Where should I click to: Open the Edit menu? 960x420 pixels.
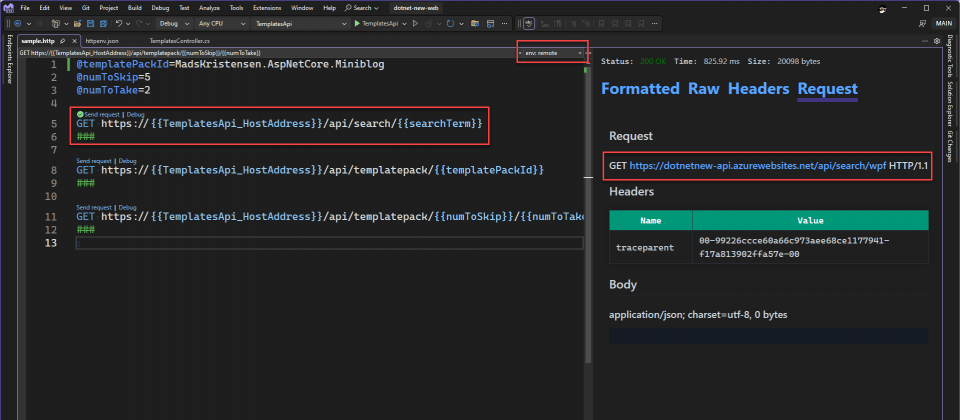[44, 8]
